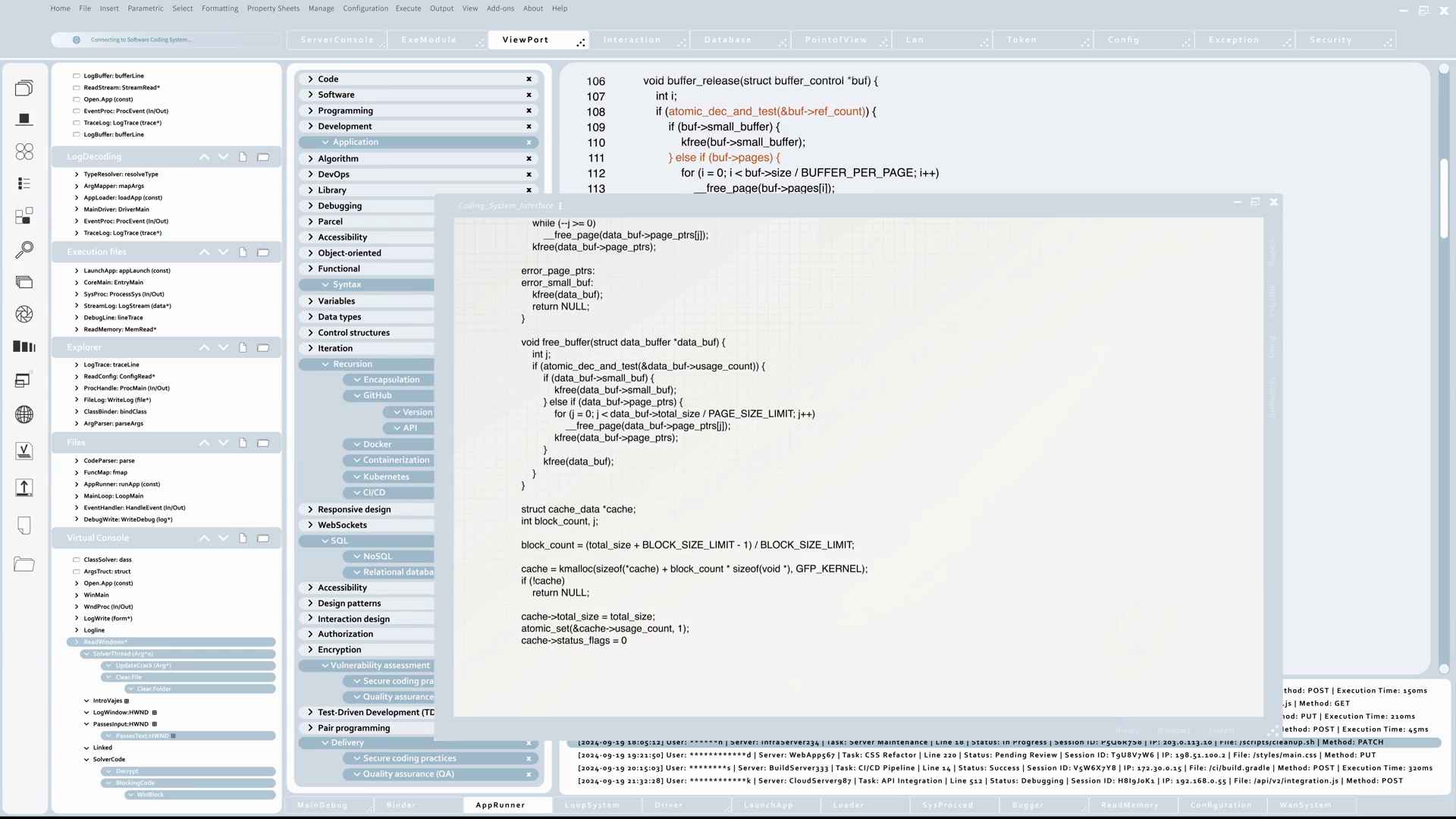The image size is (1456, 819).
Task: Open the globe network icon in sidebar
Action: 24,415
